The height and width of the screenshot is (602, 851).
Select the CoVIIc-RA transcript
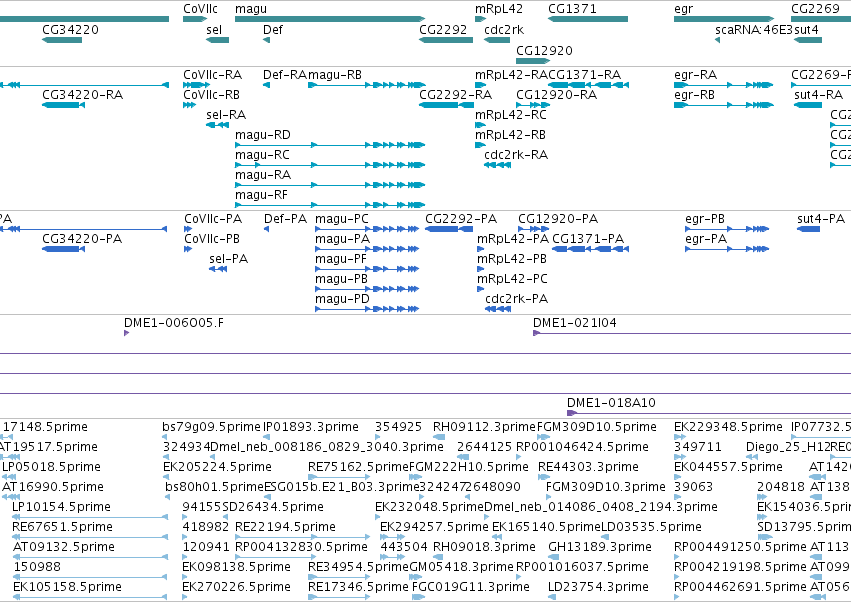(196, 85)
